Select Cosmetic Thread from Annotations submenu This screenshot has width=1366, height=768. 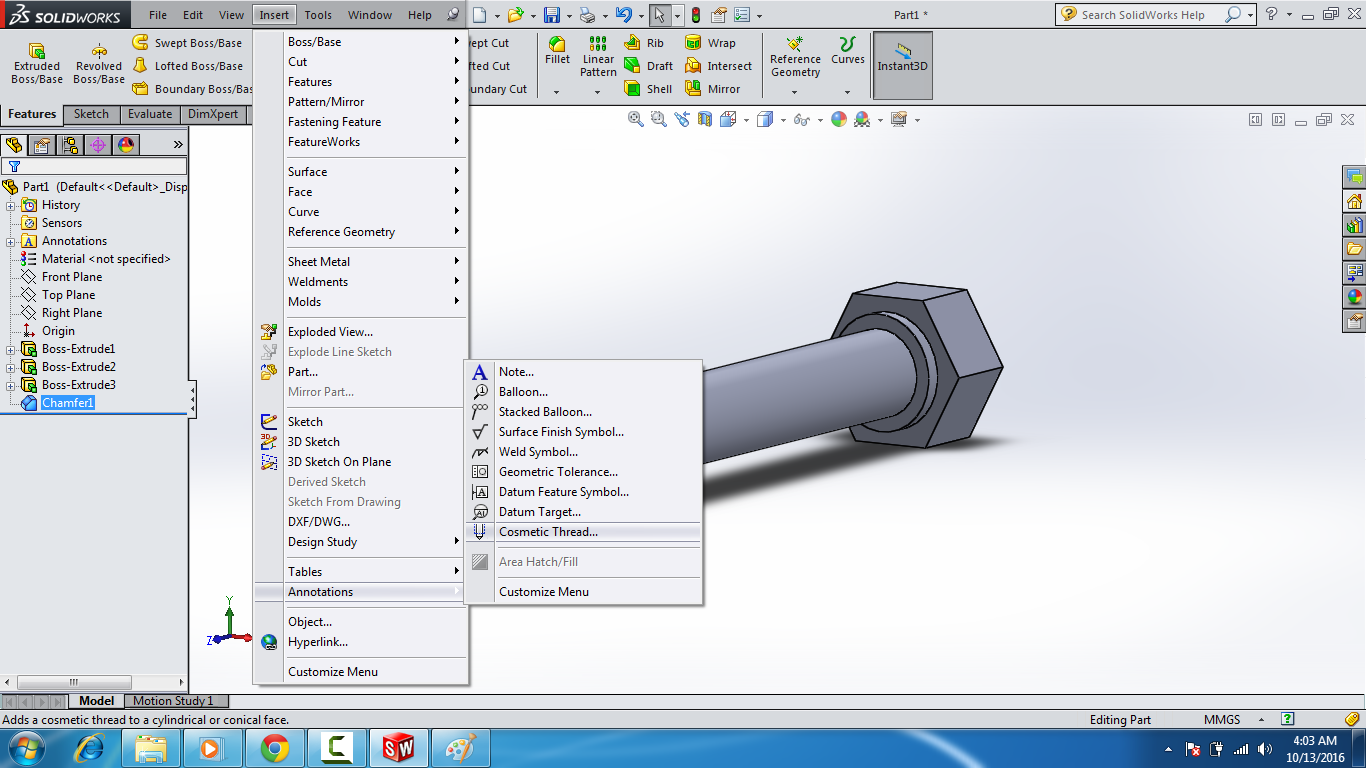[x=584, y=532]
